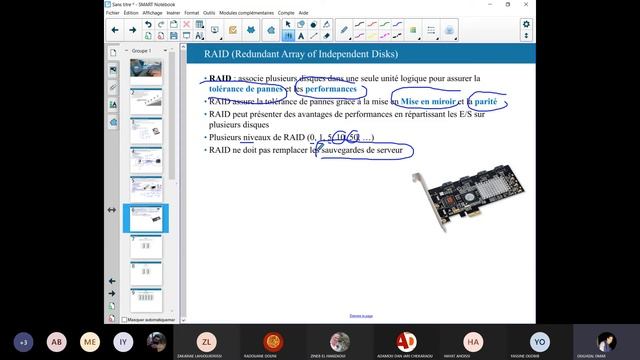The height and width of the screenshot is (360, 640).
Task: Choose the Fill tool
Action: pos(313,24)
